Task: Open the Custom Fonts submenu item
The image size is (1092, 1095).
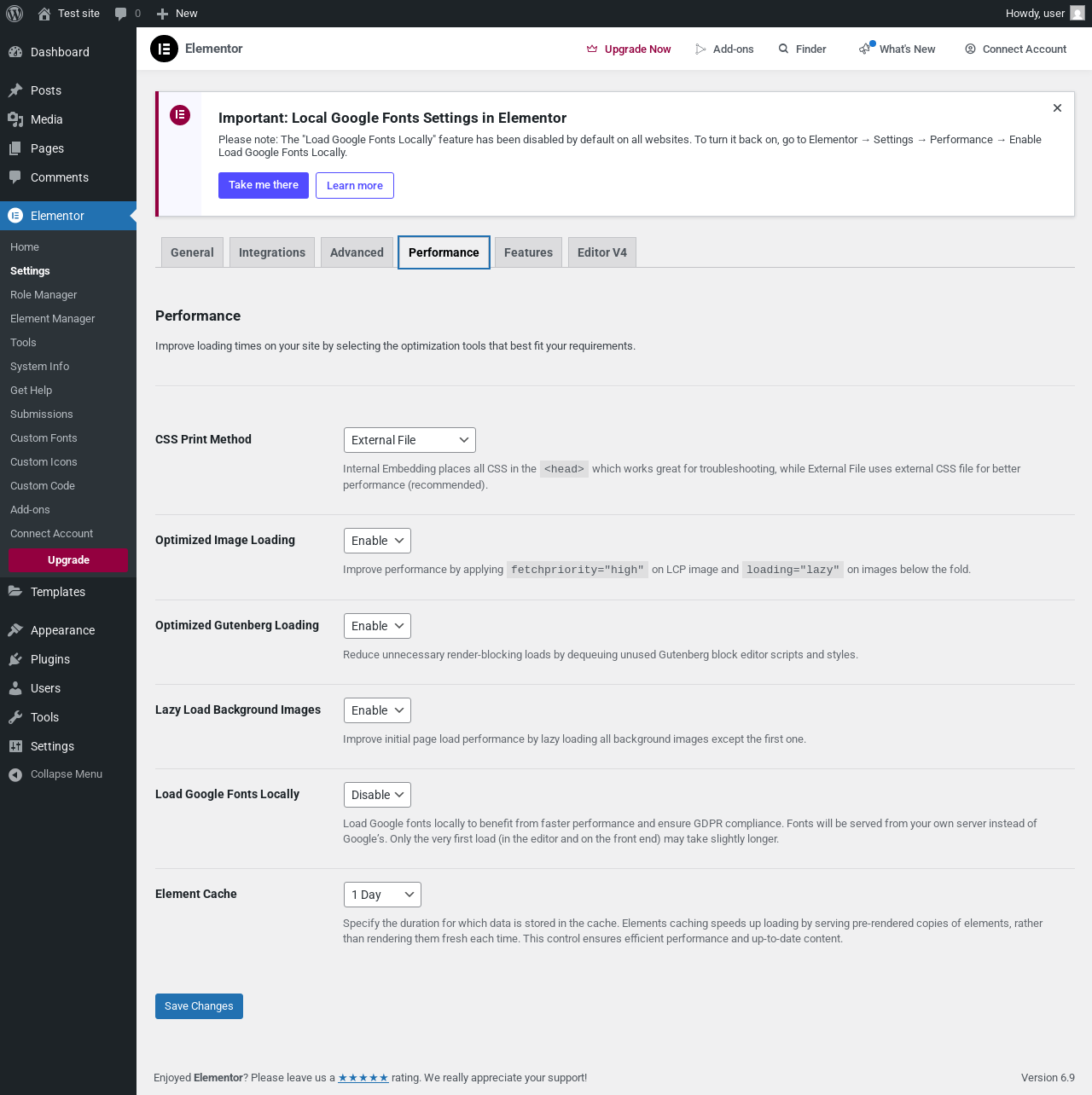Action: point(44,438)
